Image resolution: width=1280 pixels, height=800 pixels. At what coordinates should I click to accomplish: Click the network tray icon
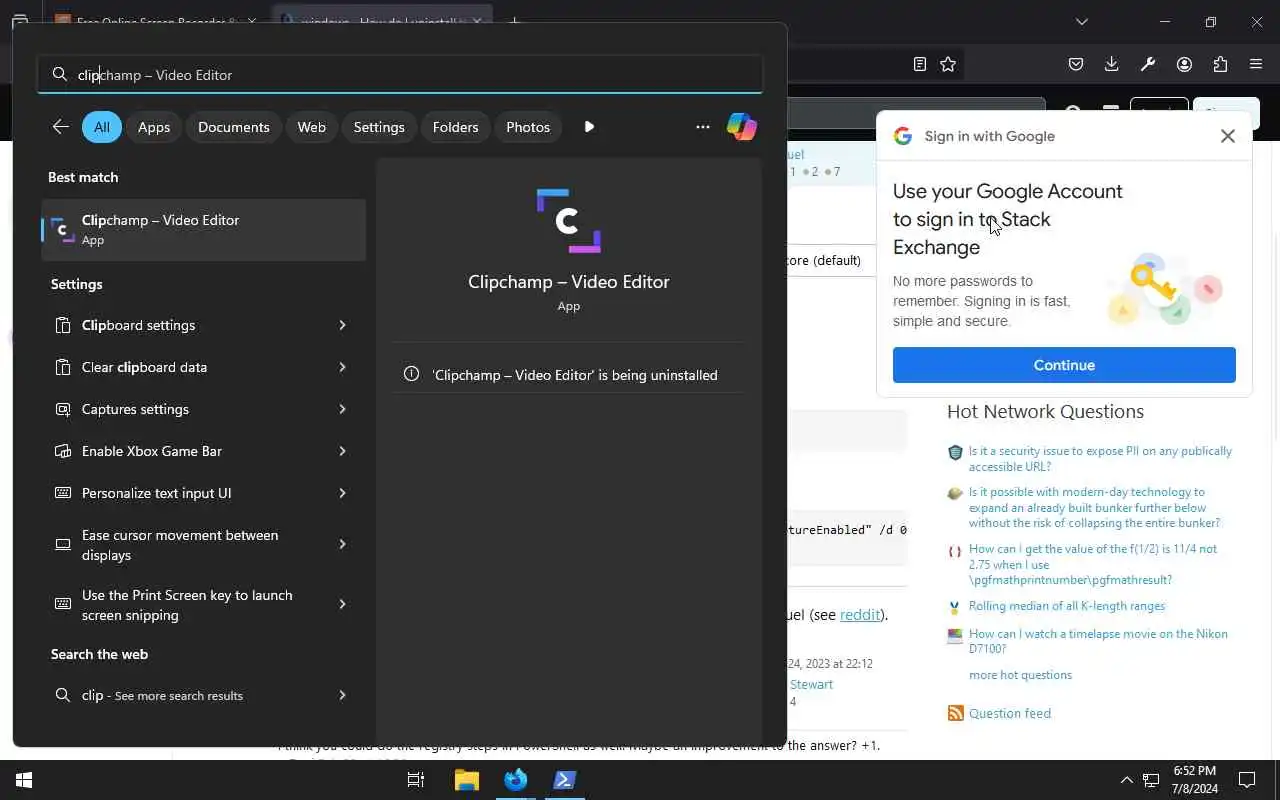[1151, 780]
